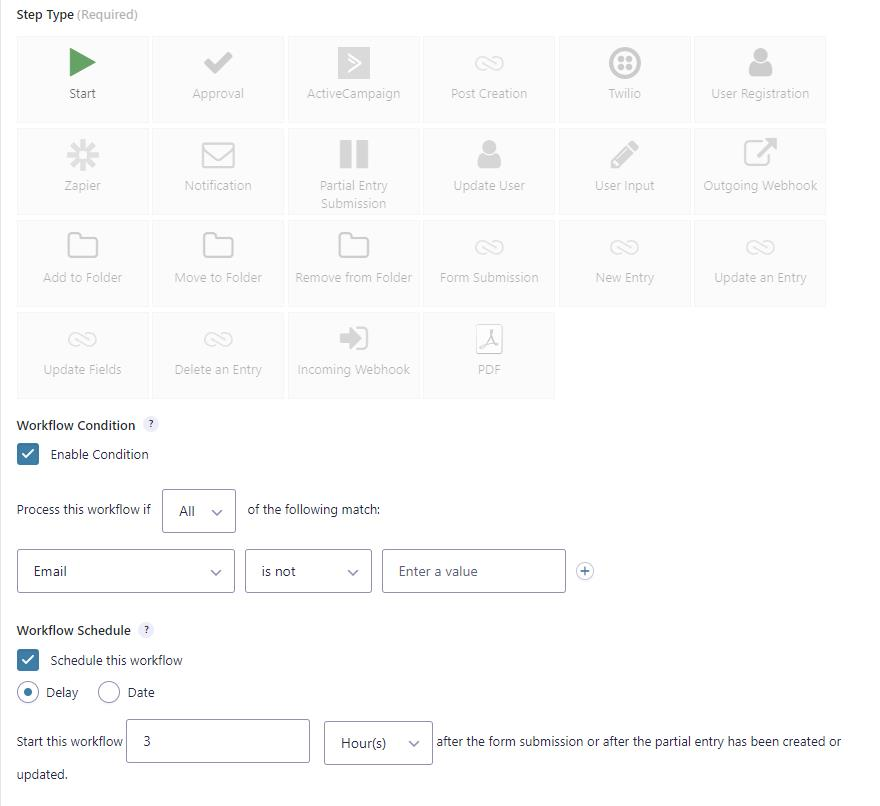
Task: Select the Post Creation step
Action: point(489,79)
